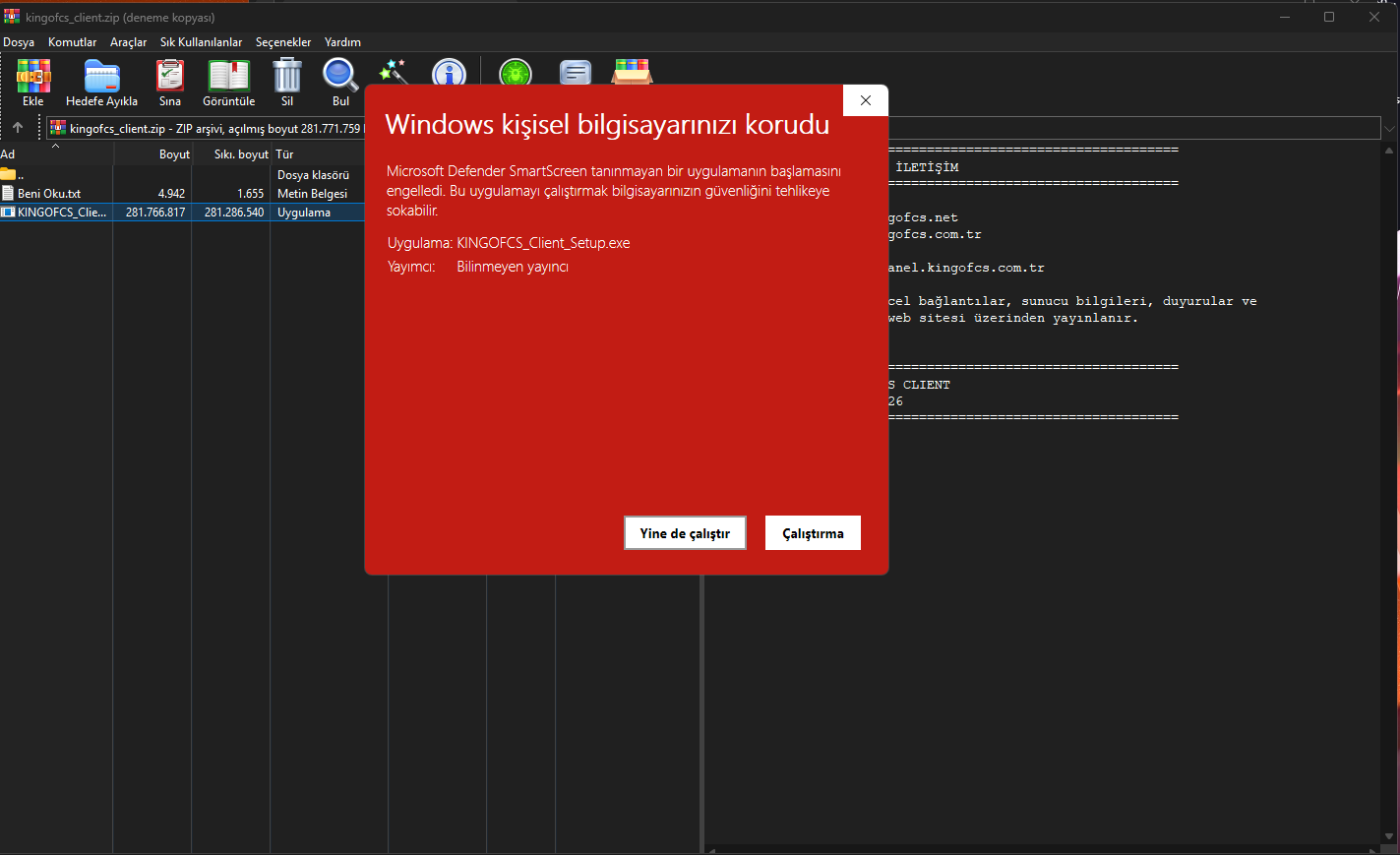
Task: Click the 'S CLIENT' text in comment pane
Action: (x=919, y=385)
